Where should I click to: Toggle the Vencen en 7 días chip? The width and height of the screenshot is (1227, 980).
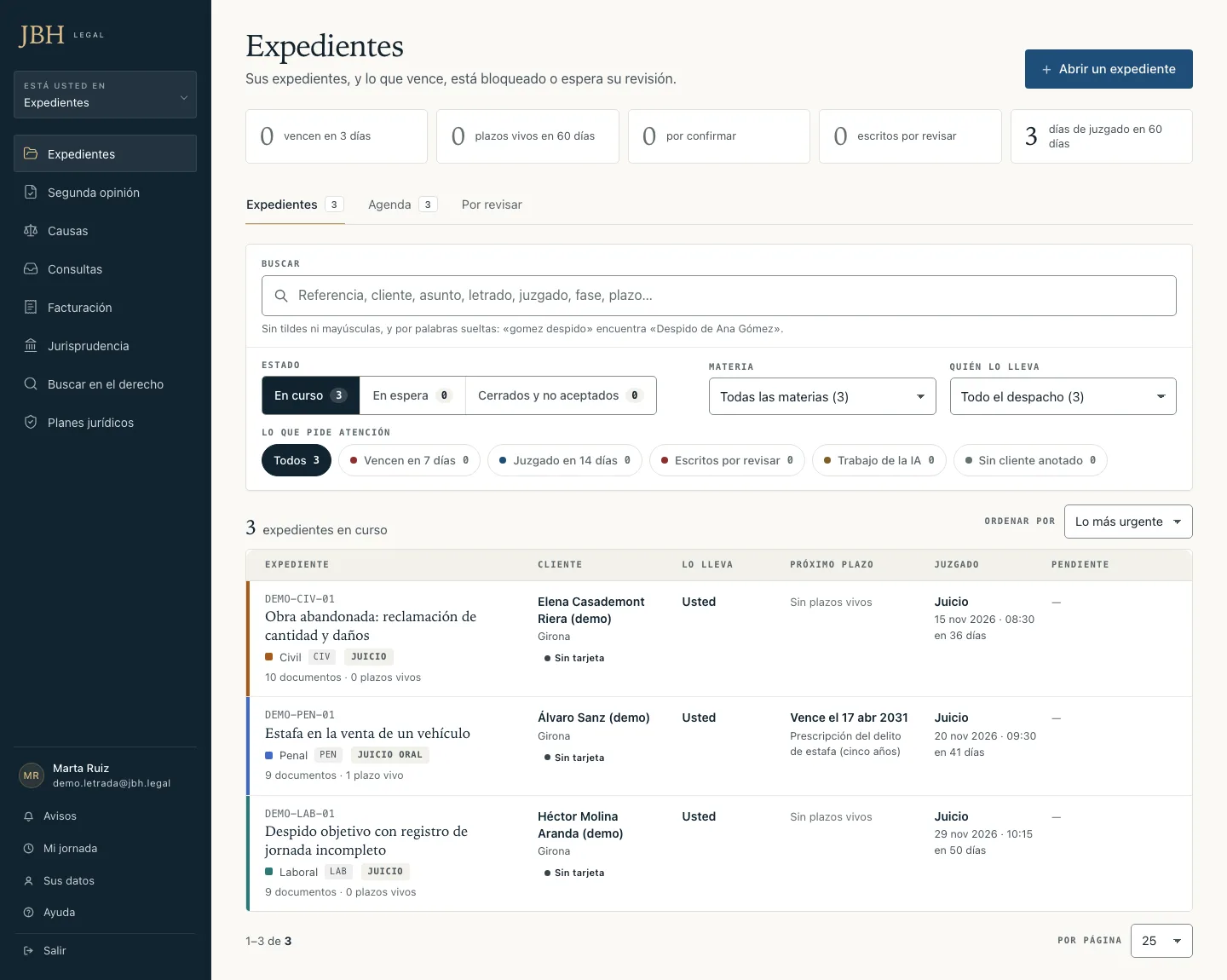coord(409,460)
